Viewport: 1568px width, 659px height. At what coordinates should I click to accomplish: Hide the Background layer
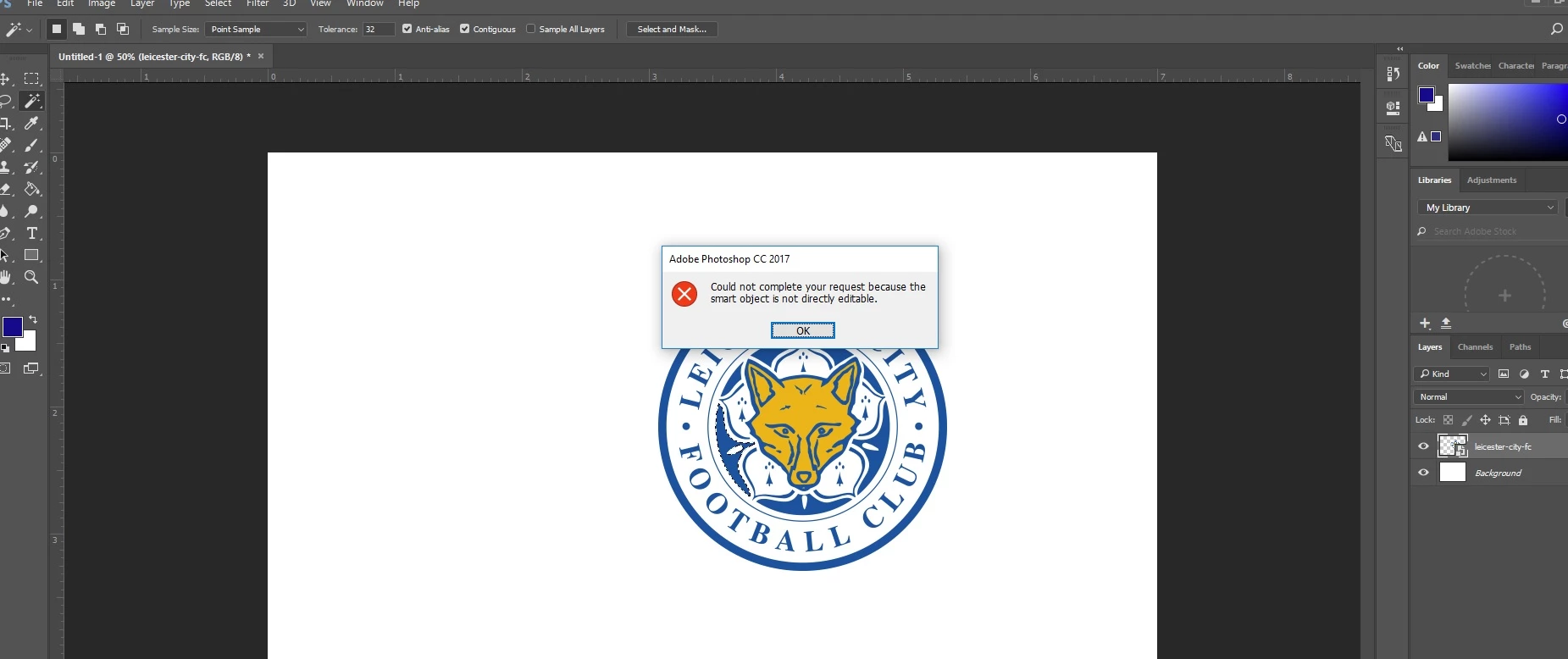pyautogui.click(x=1423, y=473)
